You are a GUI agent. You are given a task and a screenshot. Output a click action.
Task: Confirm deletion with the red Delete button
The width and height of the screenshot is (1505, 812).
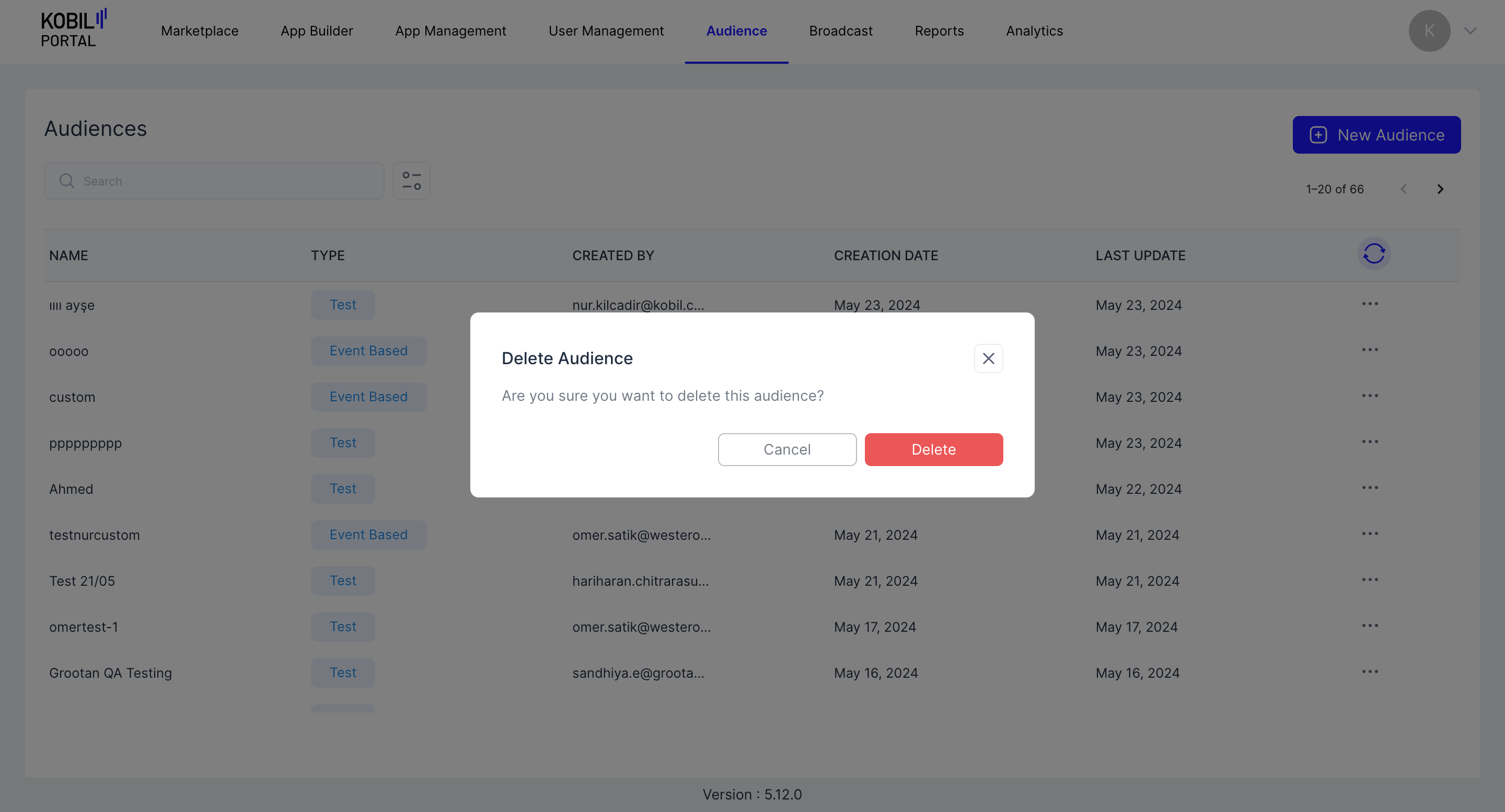click(x=933, y=449)
